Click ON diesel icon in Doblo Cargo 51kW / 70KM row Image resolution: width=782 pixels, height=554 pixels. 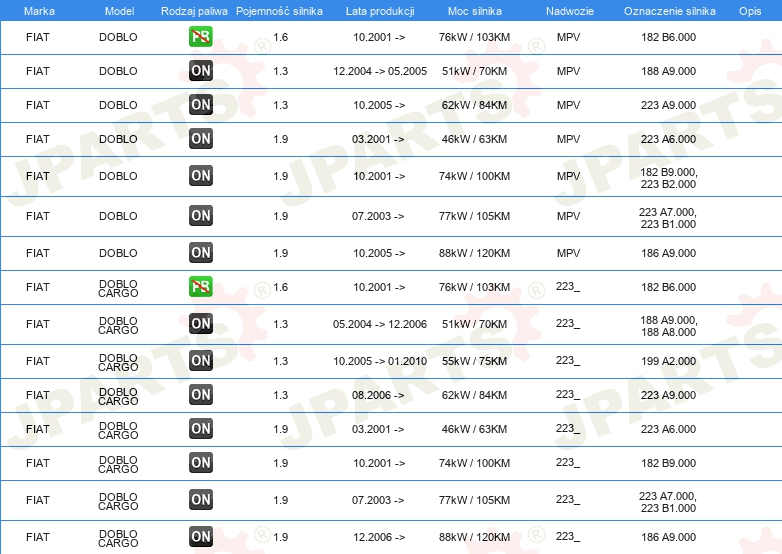[200, 324]
